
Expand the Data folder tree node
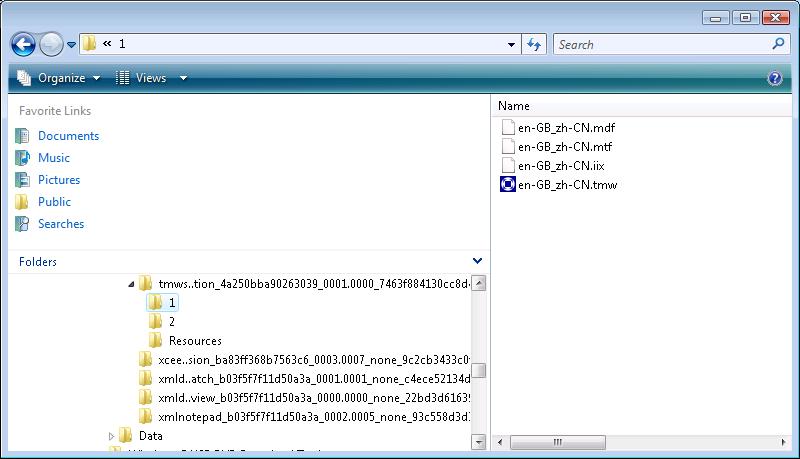pyautogui.click(x=112, y=436)
